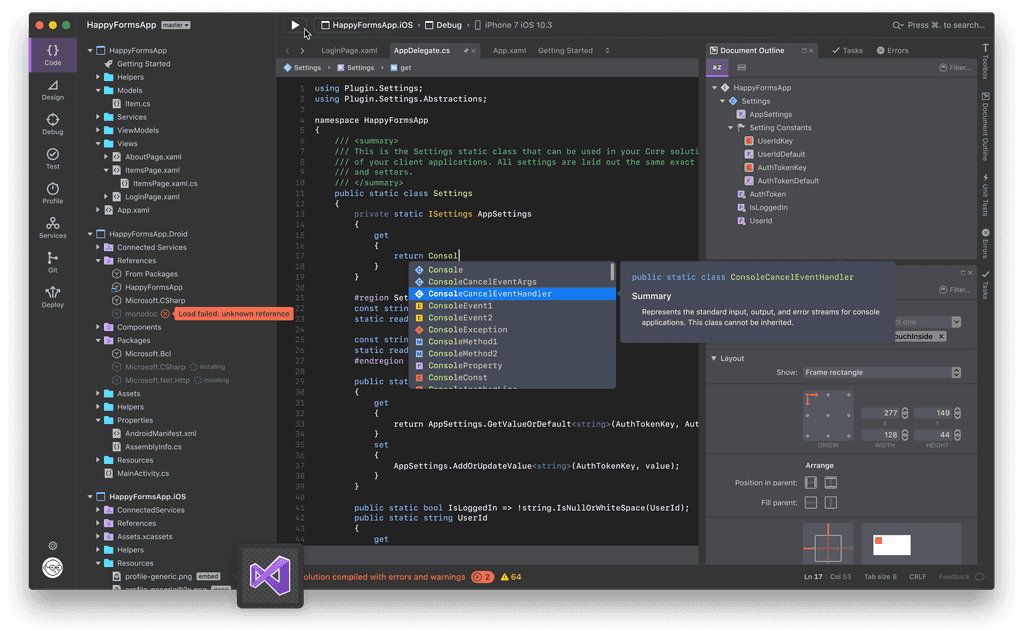Click the warning count showing 64
Image resolution: width=1024 pixels, height=636 pixels.
pos(511,577)
